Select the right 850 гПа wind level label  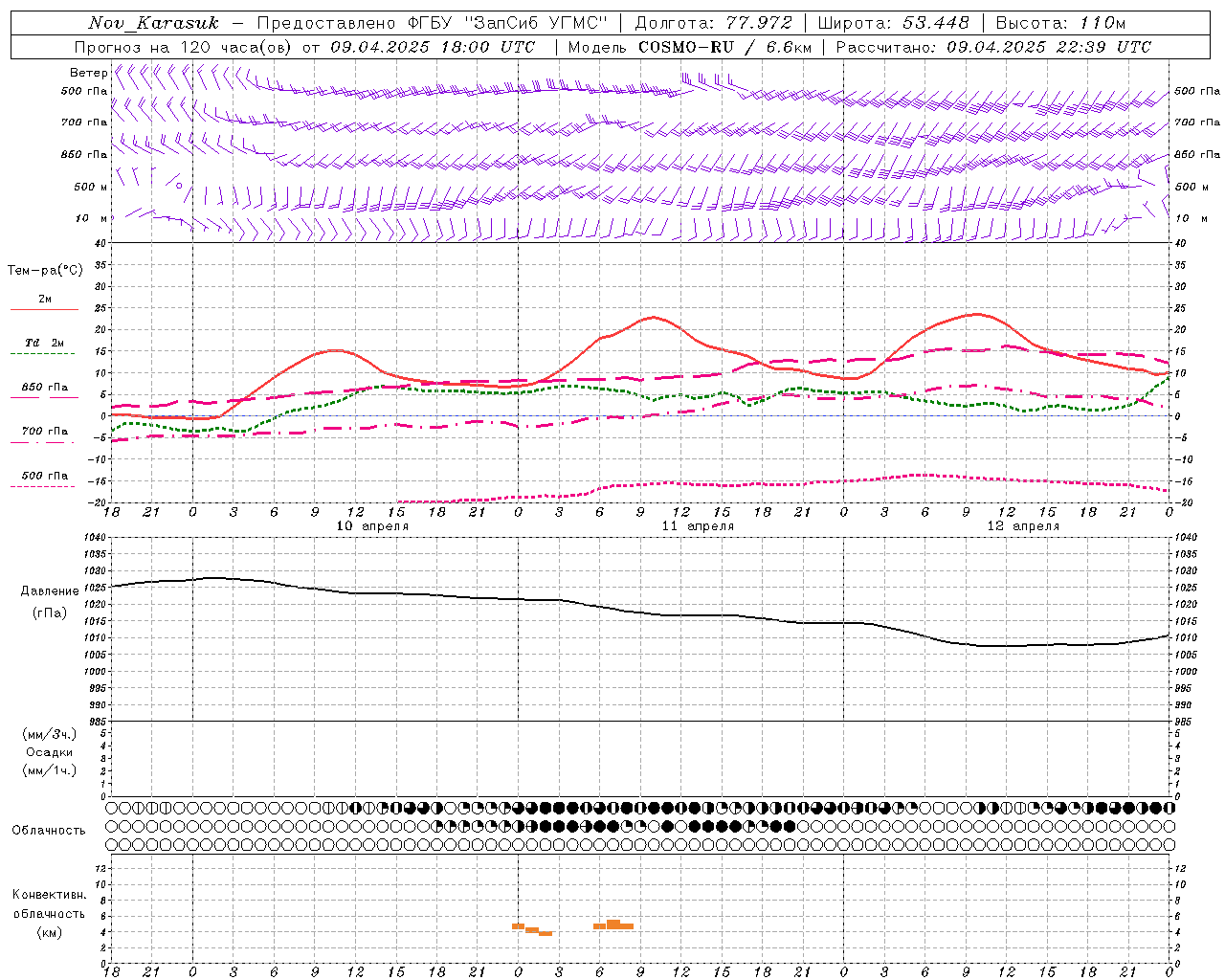pos(1197,154)
